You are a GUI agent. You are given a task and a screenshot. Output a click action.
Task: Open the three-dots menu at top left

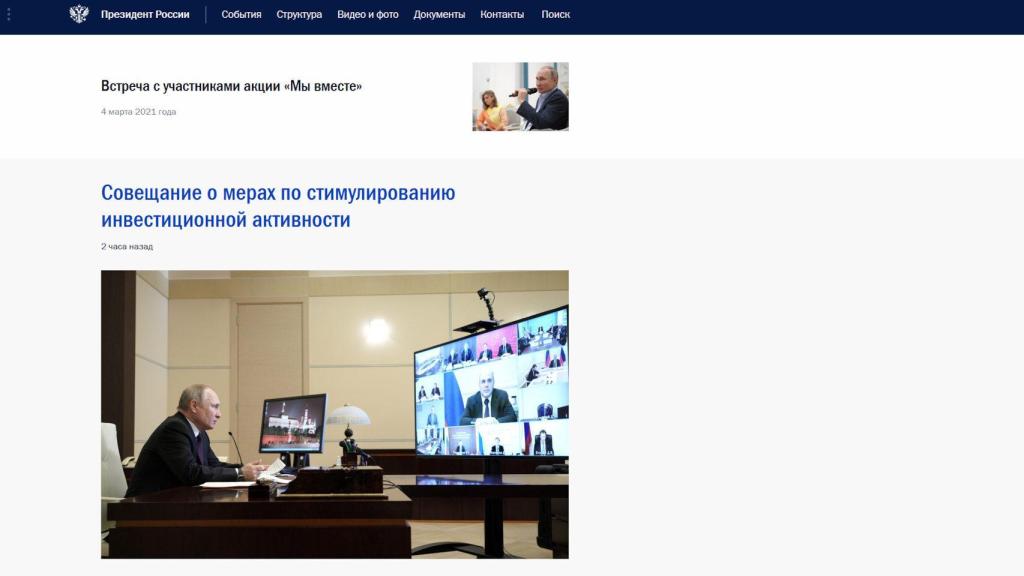[x=11, y=14]
